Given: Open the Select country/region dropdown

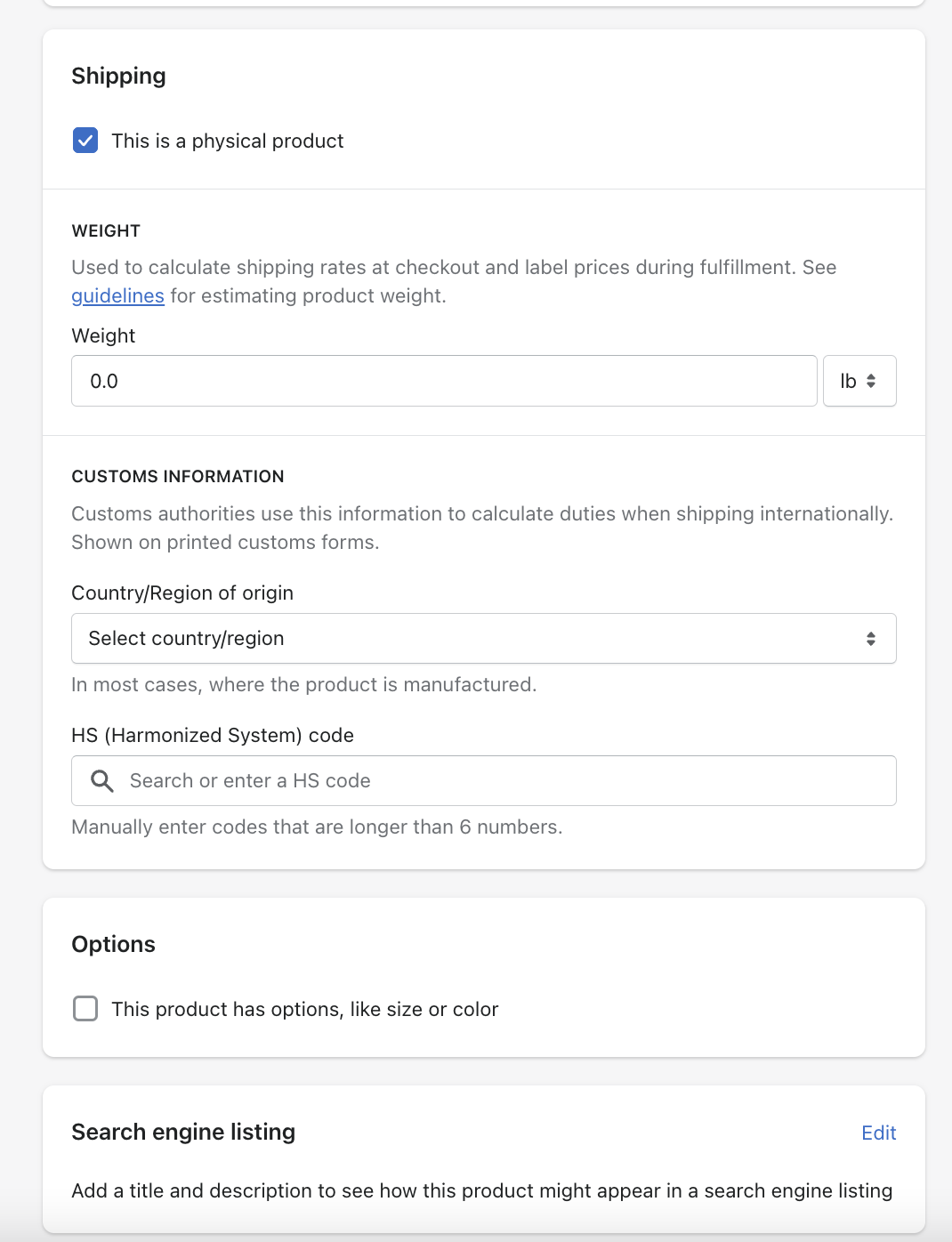Looking at the screenshot, I should [483, 639].
